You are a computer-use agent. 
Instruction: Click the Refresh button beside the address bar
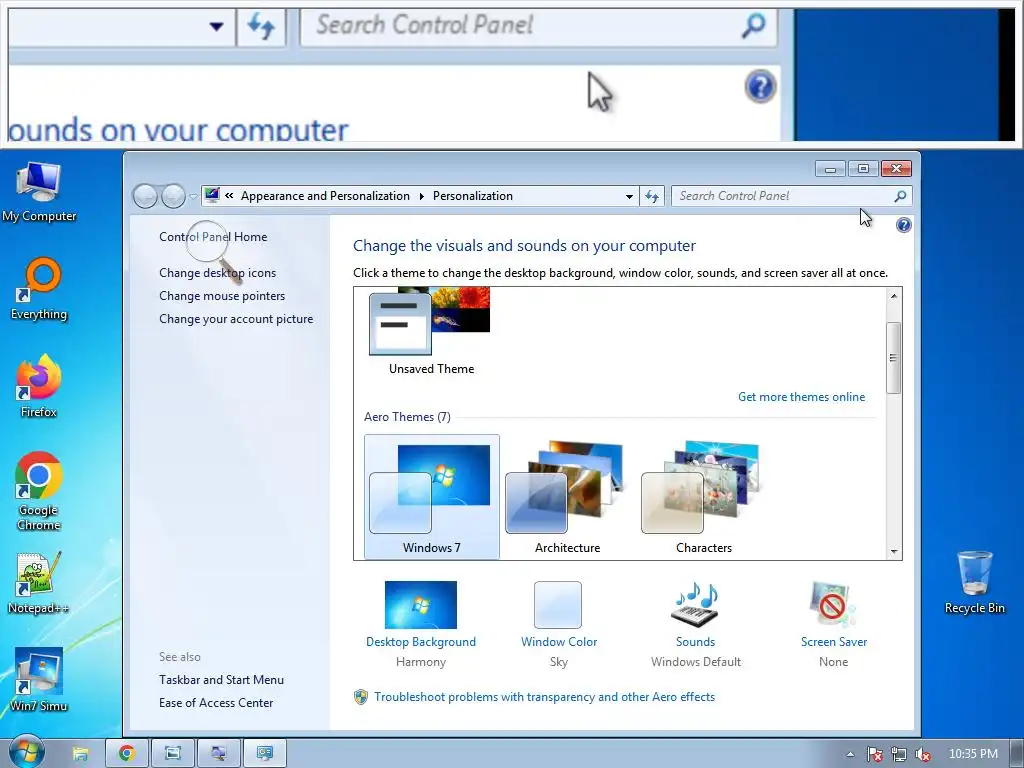(652, 196)
